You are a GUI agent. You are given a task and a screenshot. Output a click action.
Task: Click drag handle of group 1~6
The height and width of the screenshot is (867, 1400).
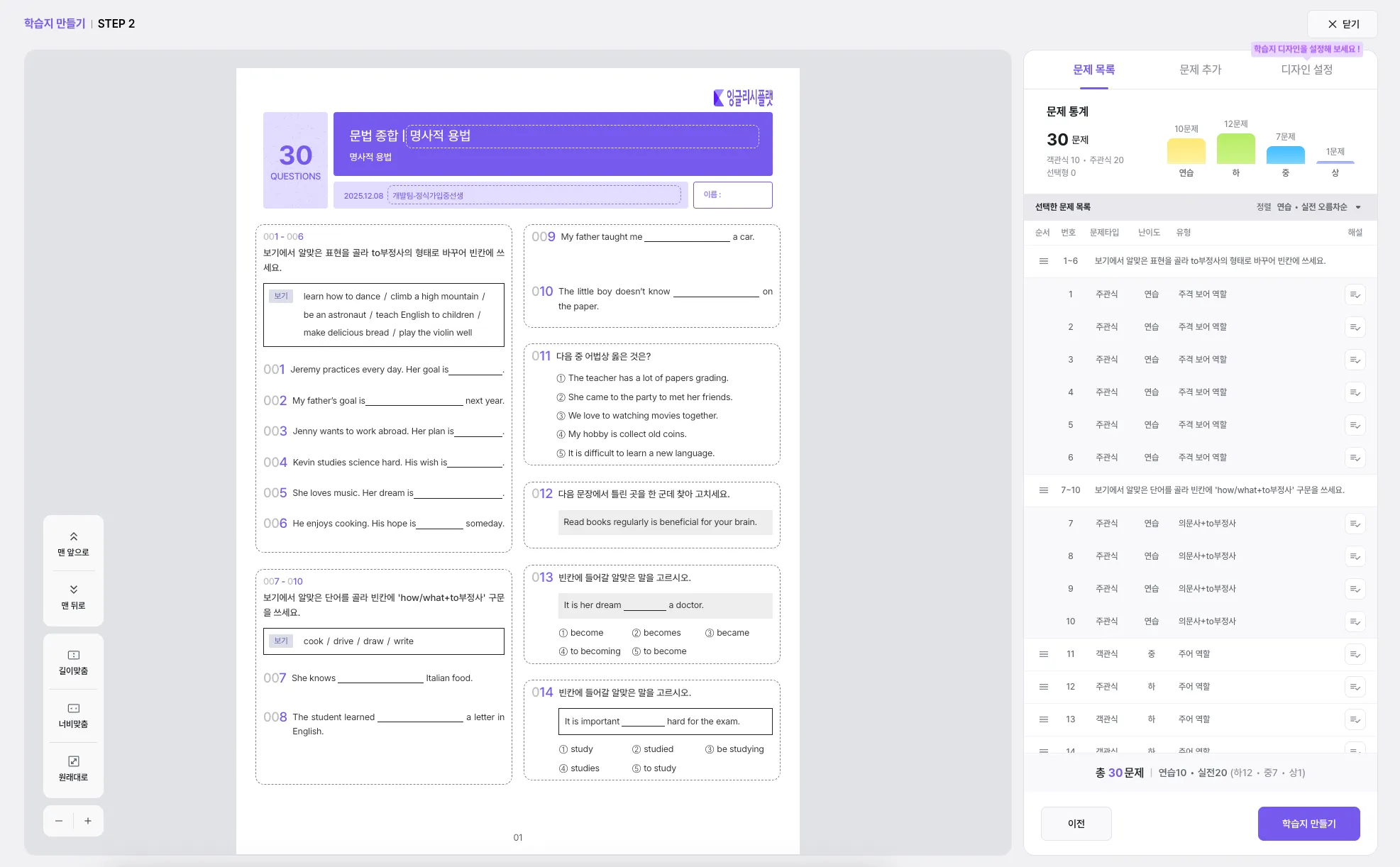coord(1043,261)
